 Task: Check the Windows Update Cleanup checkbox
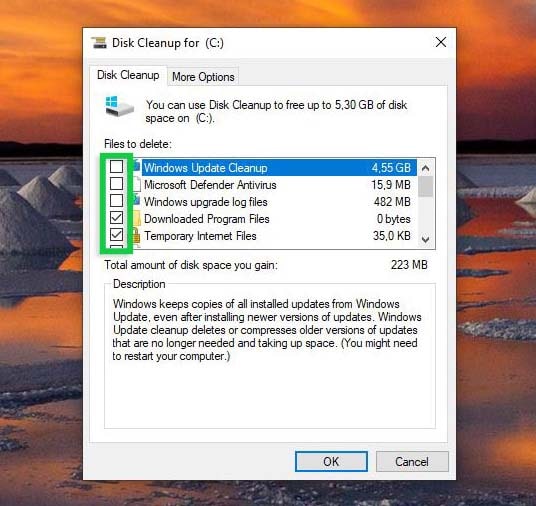(x=117, y=167)
